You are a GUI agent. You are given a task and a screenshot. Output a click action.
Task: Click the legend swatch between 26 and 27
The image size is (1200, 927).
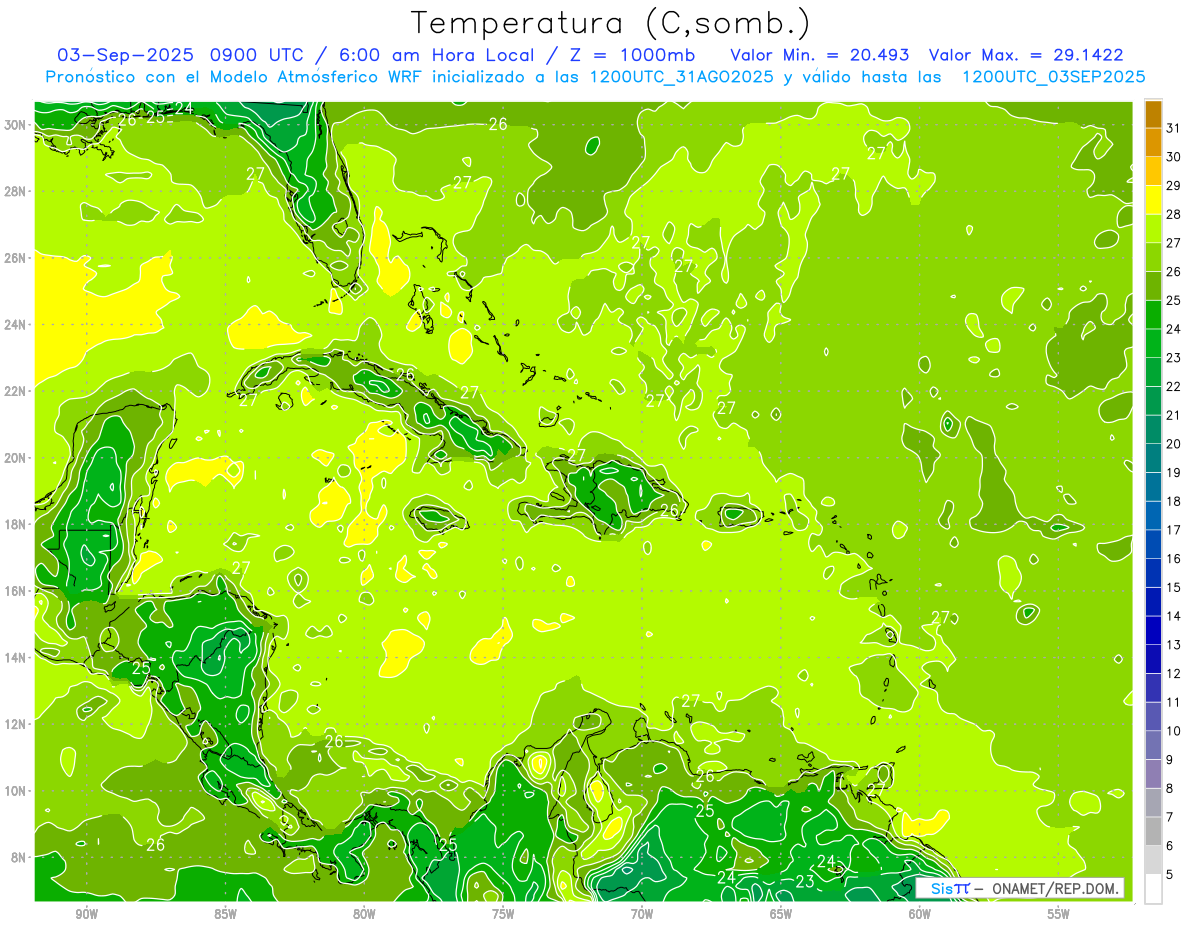coord(1153,257)
